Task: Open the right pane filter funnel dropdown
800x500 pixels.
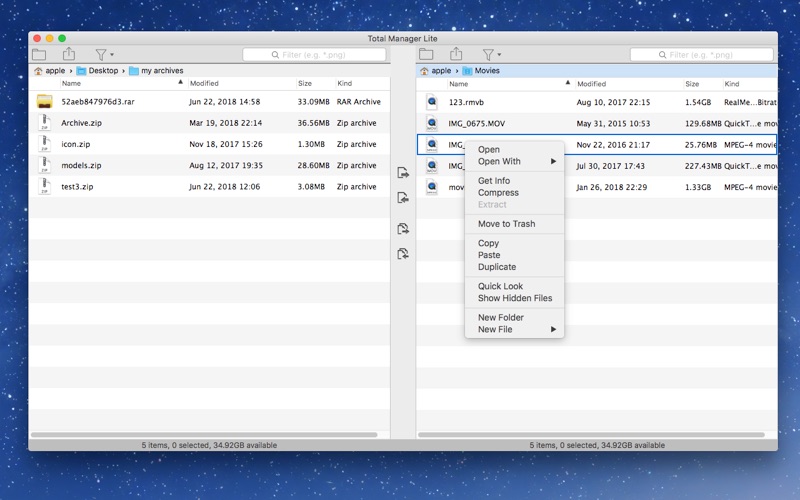Action: coord(492,54)
